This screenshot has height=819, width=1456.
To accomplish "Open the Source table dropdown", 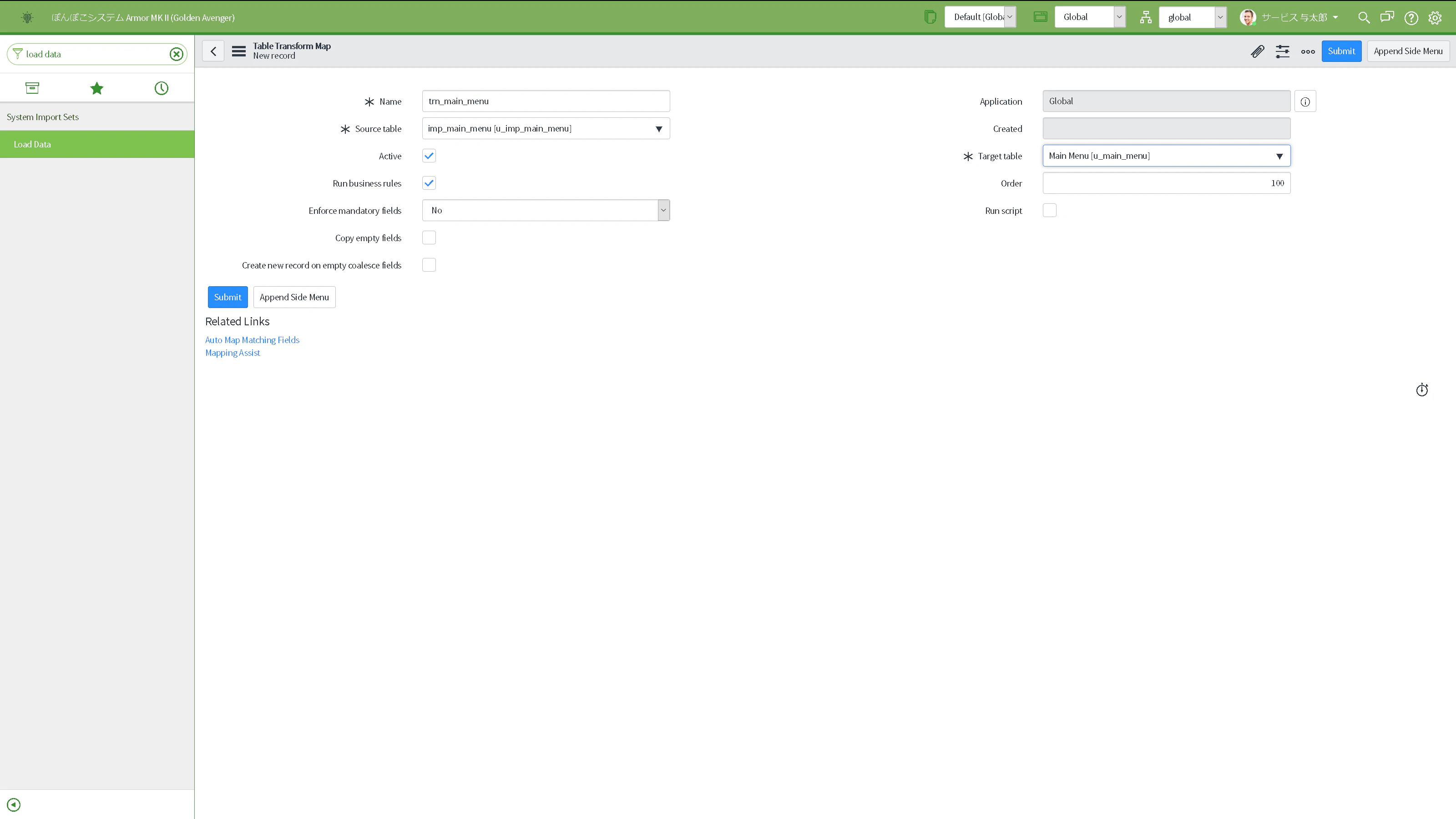I will click(546, 129).
